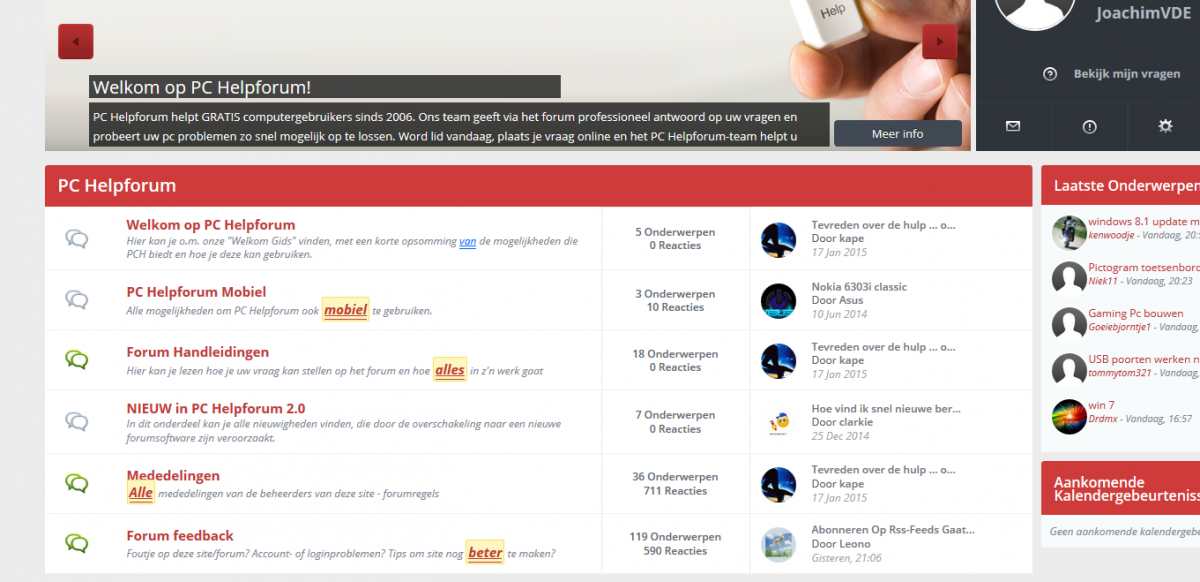Open Asus avatar in PC Helpforum Mobiel row
Image resolution: width=1200 pixels, height=582 pixels.
tap(778, 301)
